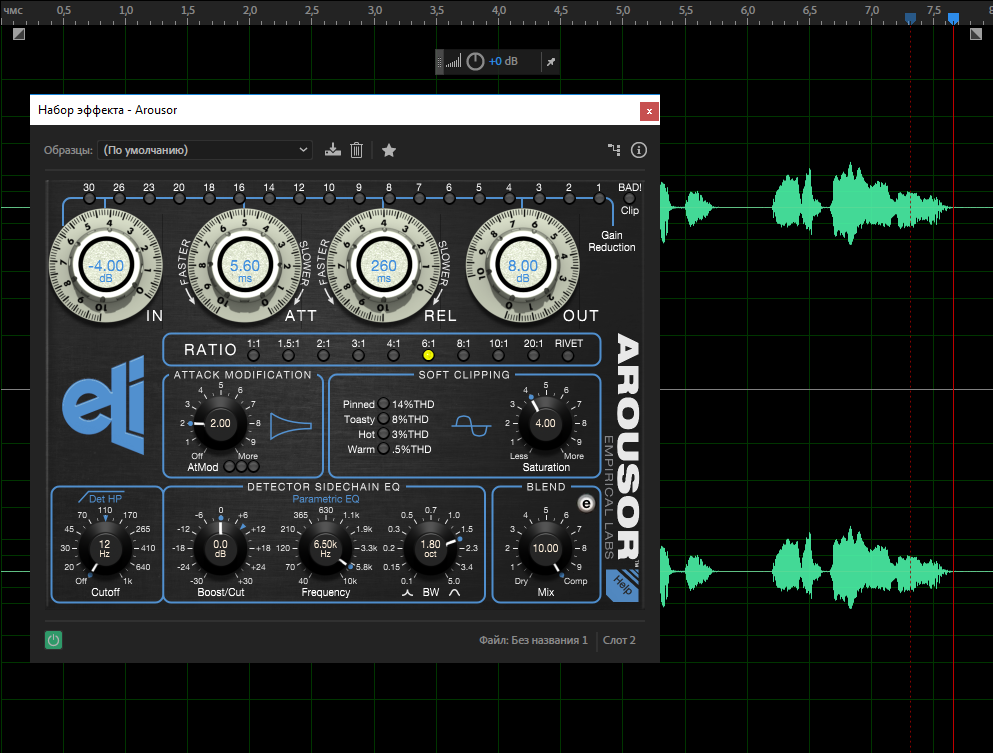Close the Arousor effect window
The image size is (993, 753).
649,111
